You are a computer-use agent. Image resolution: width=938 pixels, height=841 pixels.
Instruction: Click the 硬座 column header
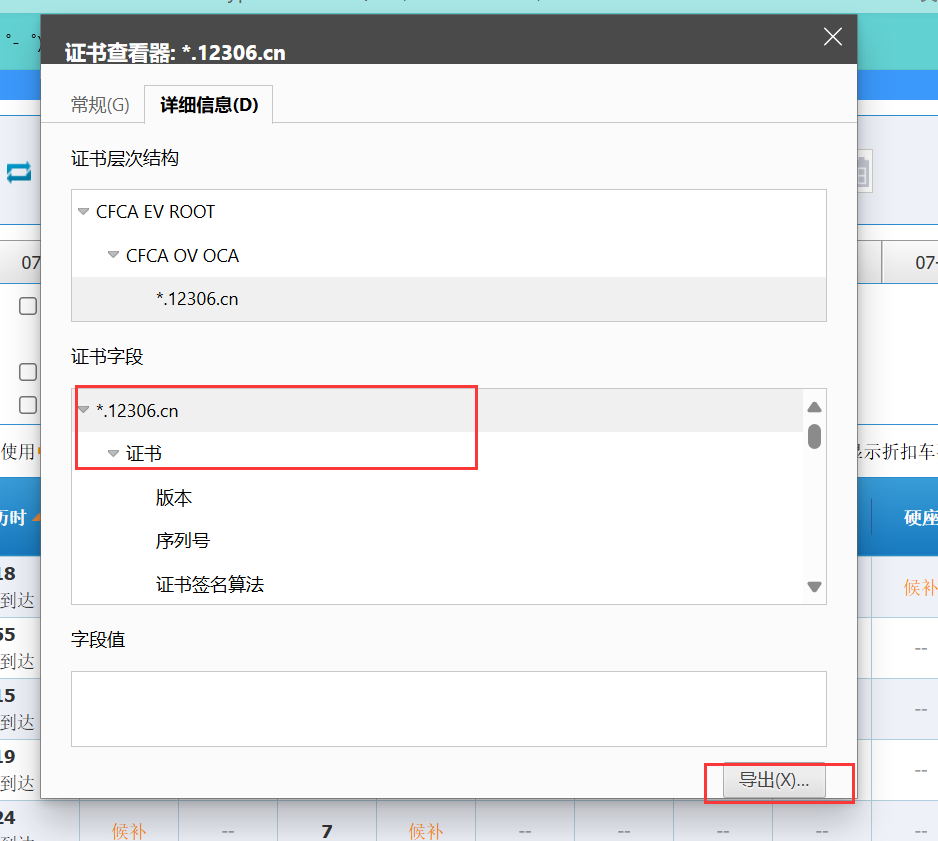[921, 517]
